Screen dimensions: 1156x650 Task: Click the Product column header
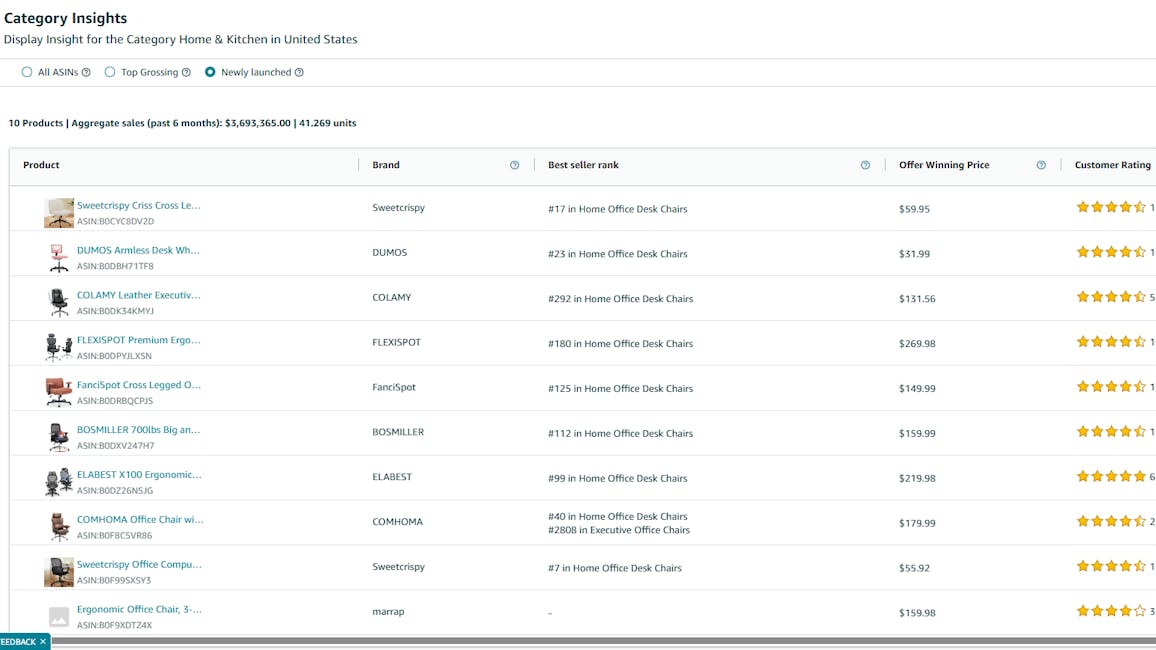click(41, 165)
